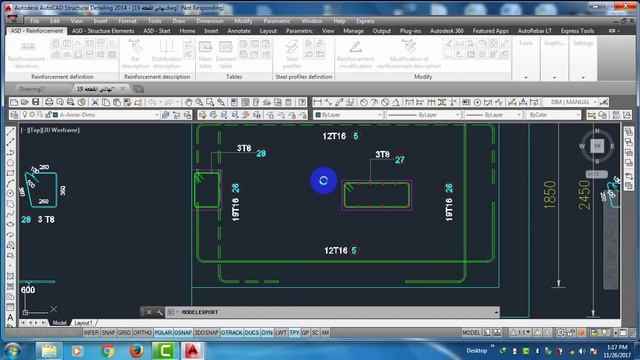
Task: Switch to the Annotate ribbon tab
Action: click(x=239, y=31)
